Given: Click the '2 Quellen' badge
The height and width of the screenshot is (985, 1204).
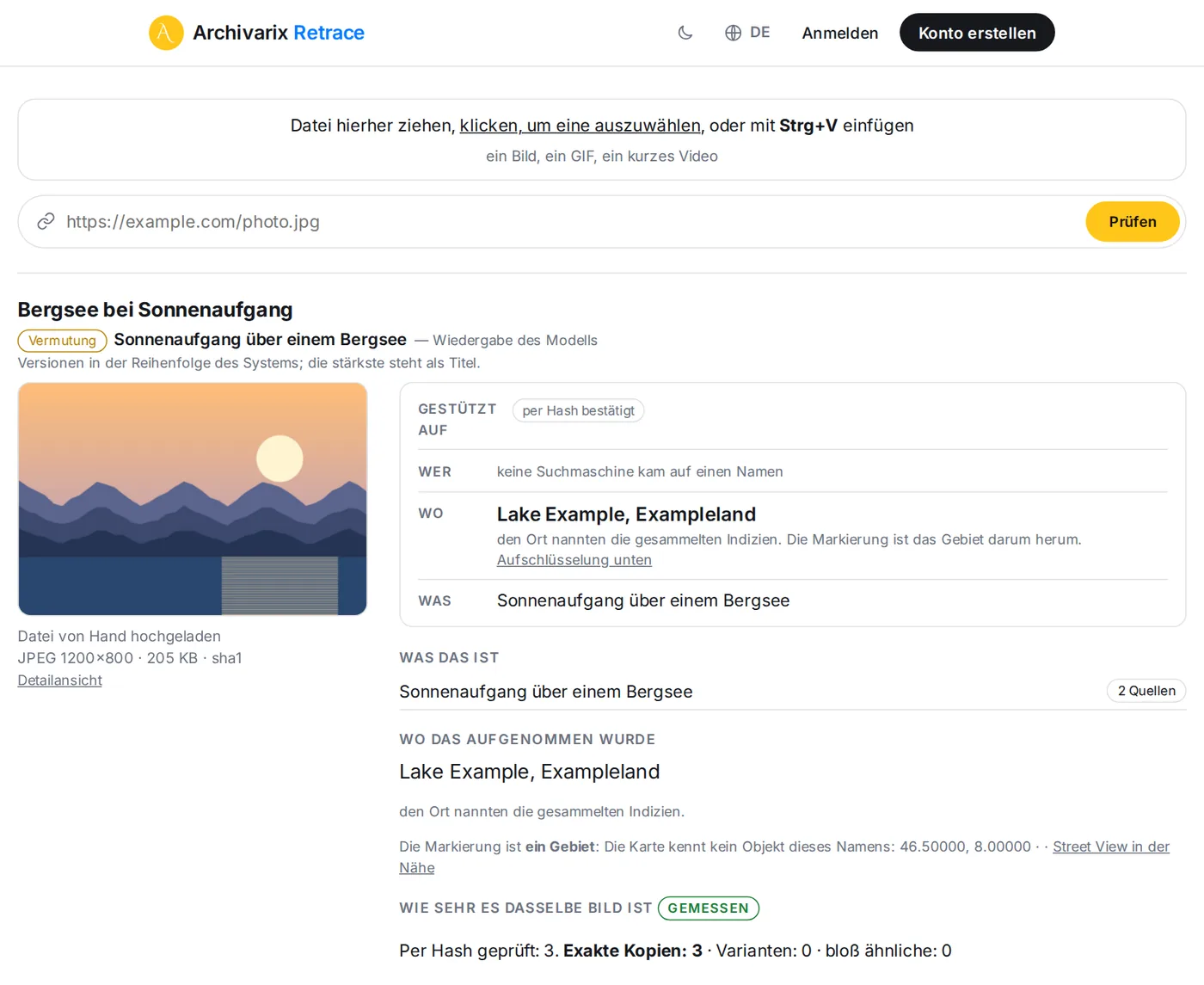Looking at the screenshot, I should [x=1146, y=691].
